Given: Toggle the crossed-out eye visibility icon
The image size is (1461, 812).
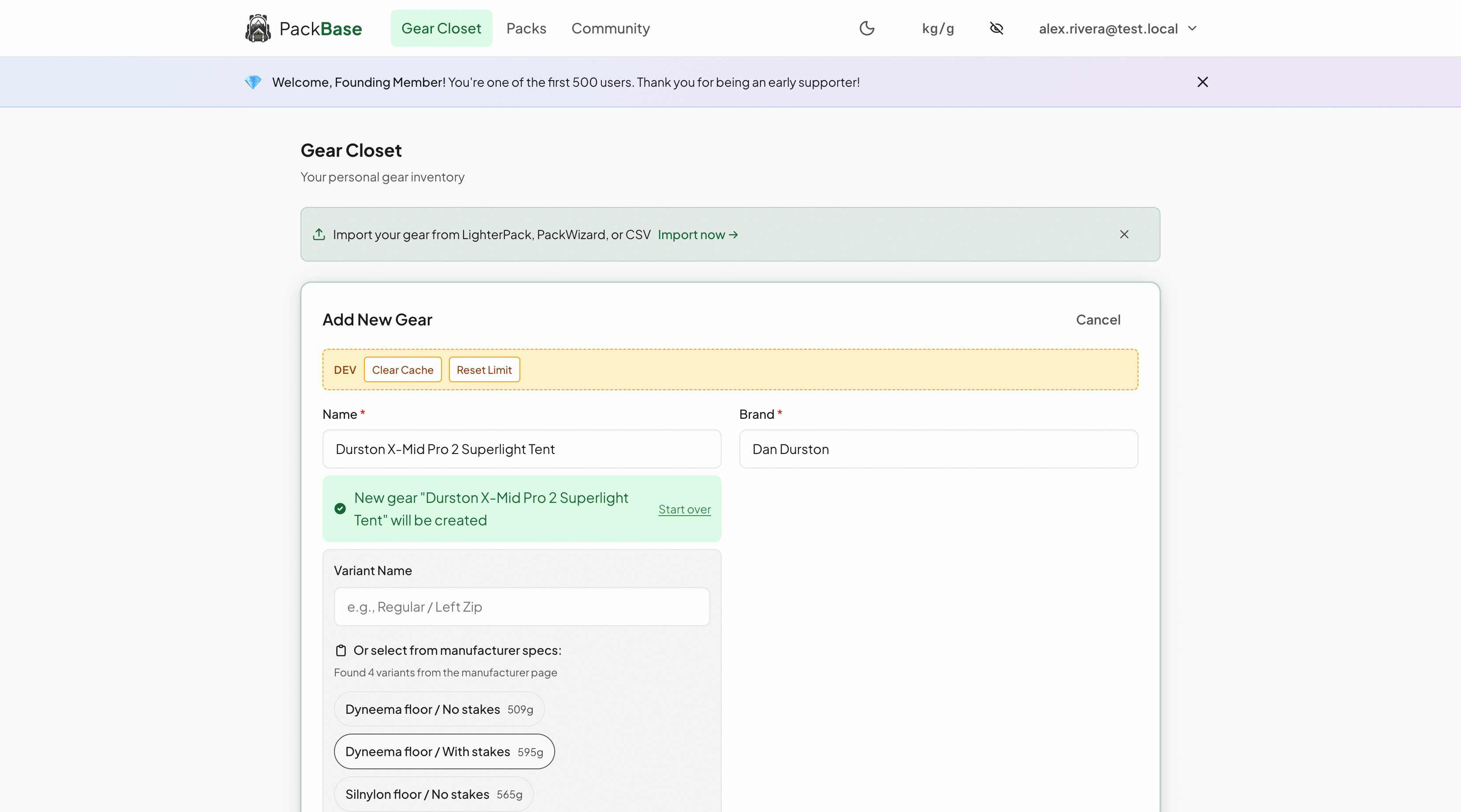Looking at the screenshot, I should pyautogui.click(x=997, y=28).
